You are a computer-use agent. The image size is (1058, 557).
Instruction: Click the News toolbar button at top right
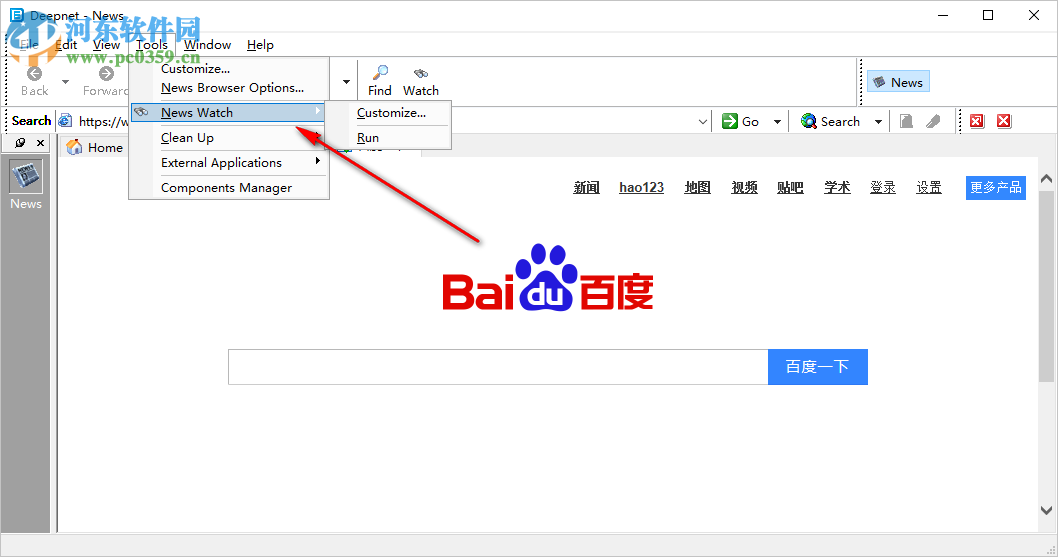pos(898,82)
